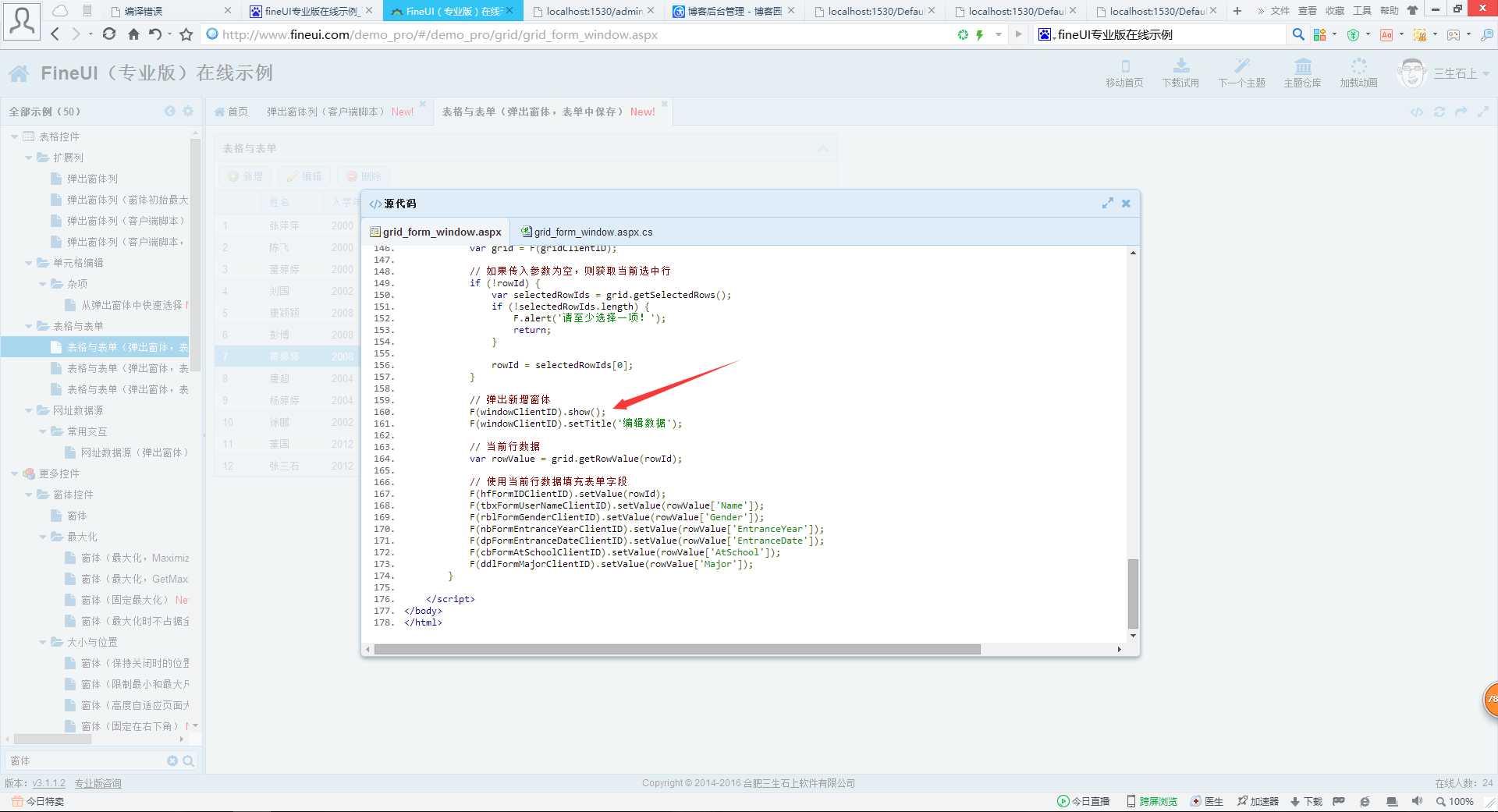Screen dimensions: 1498x812
Task: Collapse the 扩展列 tree folder
Action: point(28,158)
